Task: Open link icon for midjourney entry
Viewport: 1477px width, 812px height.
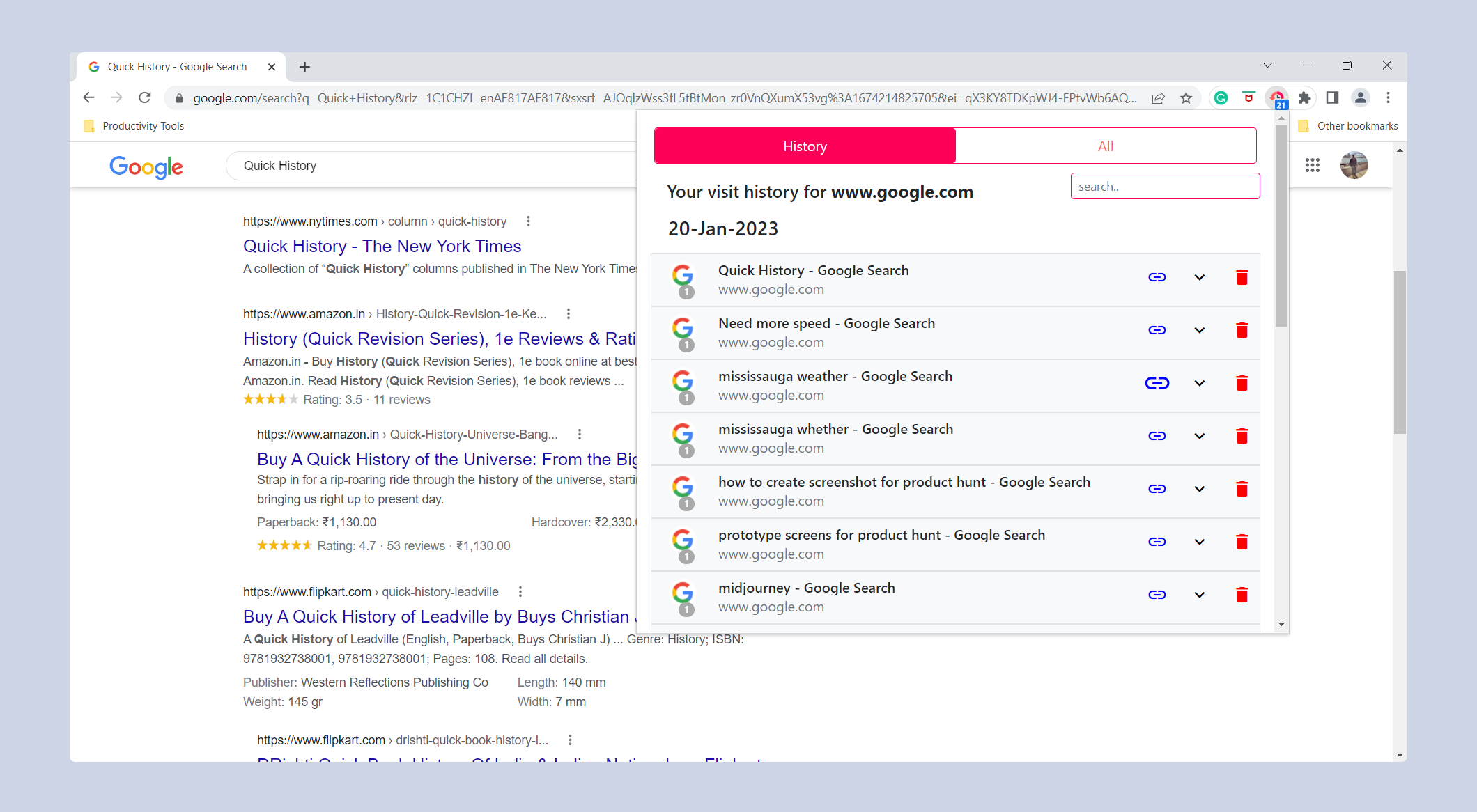Action: [1157, 595]
